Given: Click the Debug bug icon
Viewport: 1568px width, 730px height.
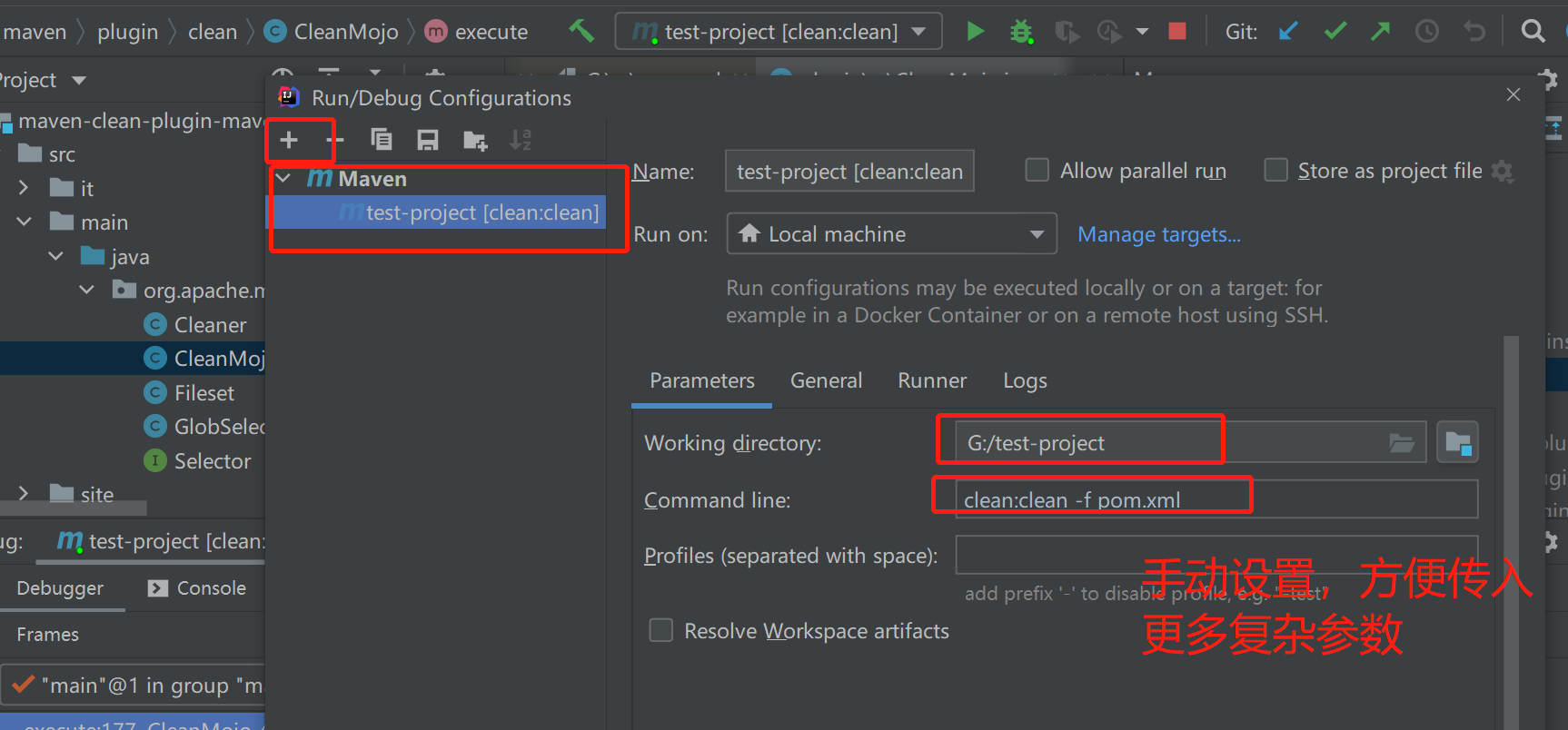Looking at the screenshot, I should point(1022,32).
